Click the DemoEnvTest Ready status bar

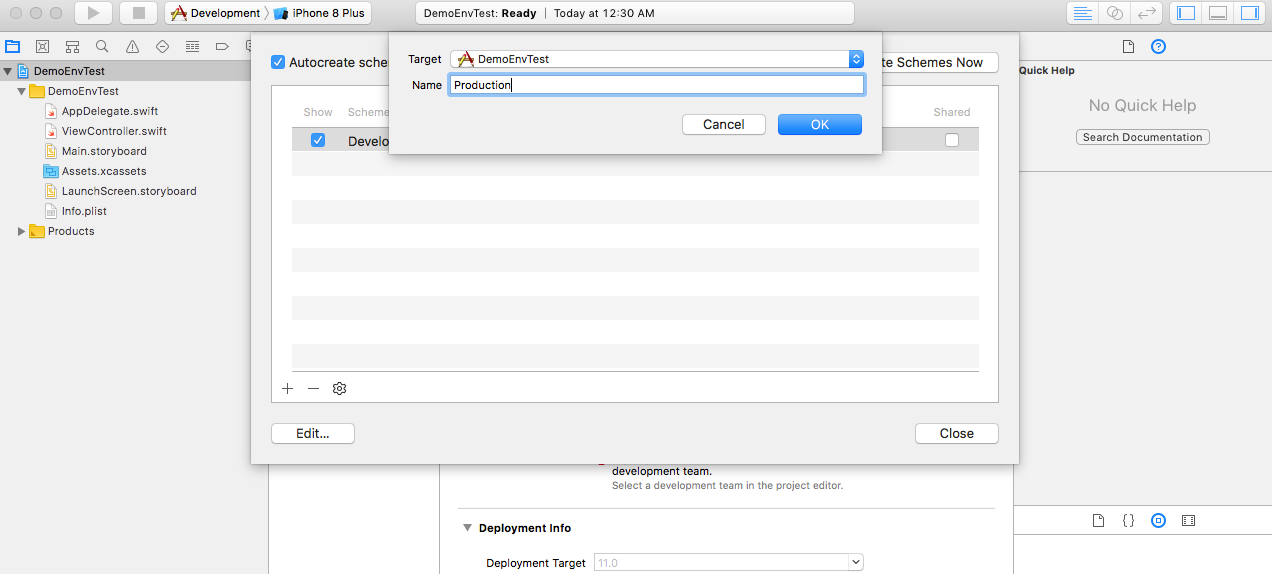click(x=635, y=13)
